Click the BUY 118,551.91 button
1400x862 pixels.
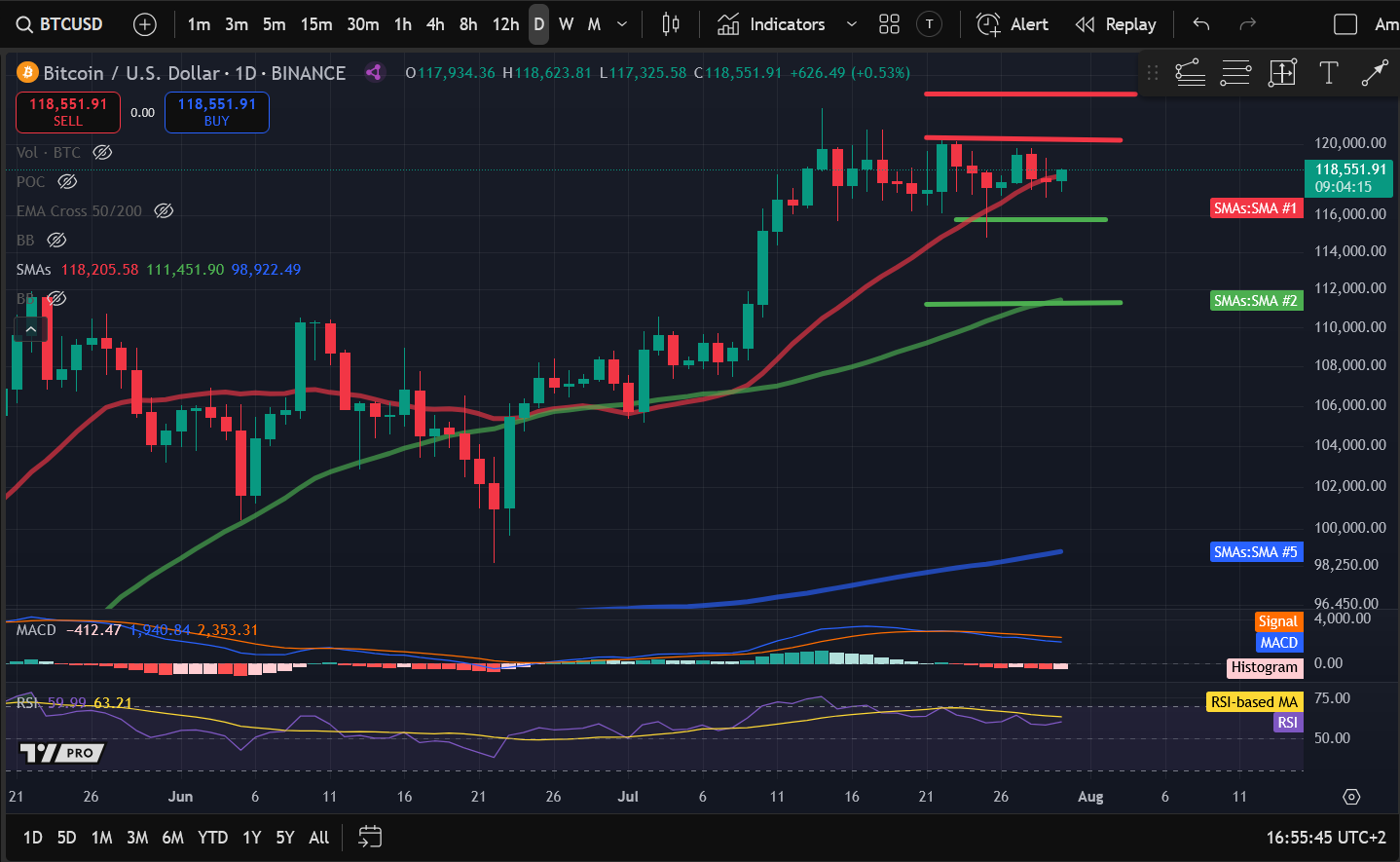point(217,112)
